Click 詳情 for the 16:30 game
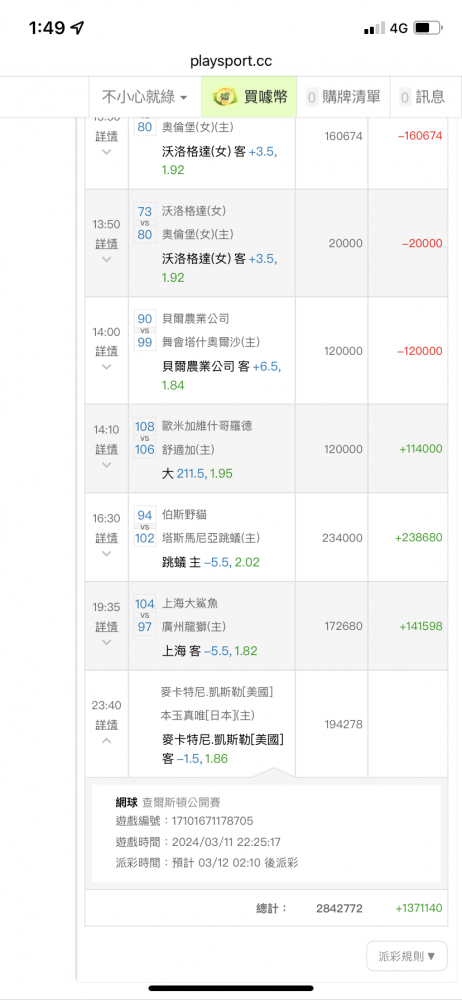Viewport: 462px width, 1000px height. 107,538
